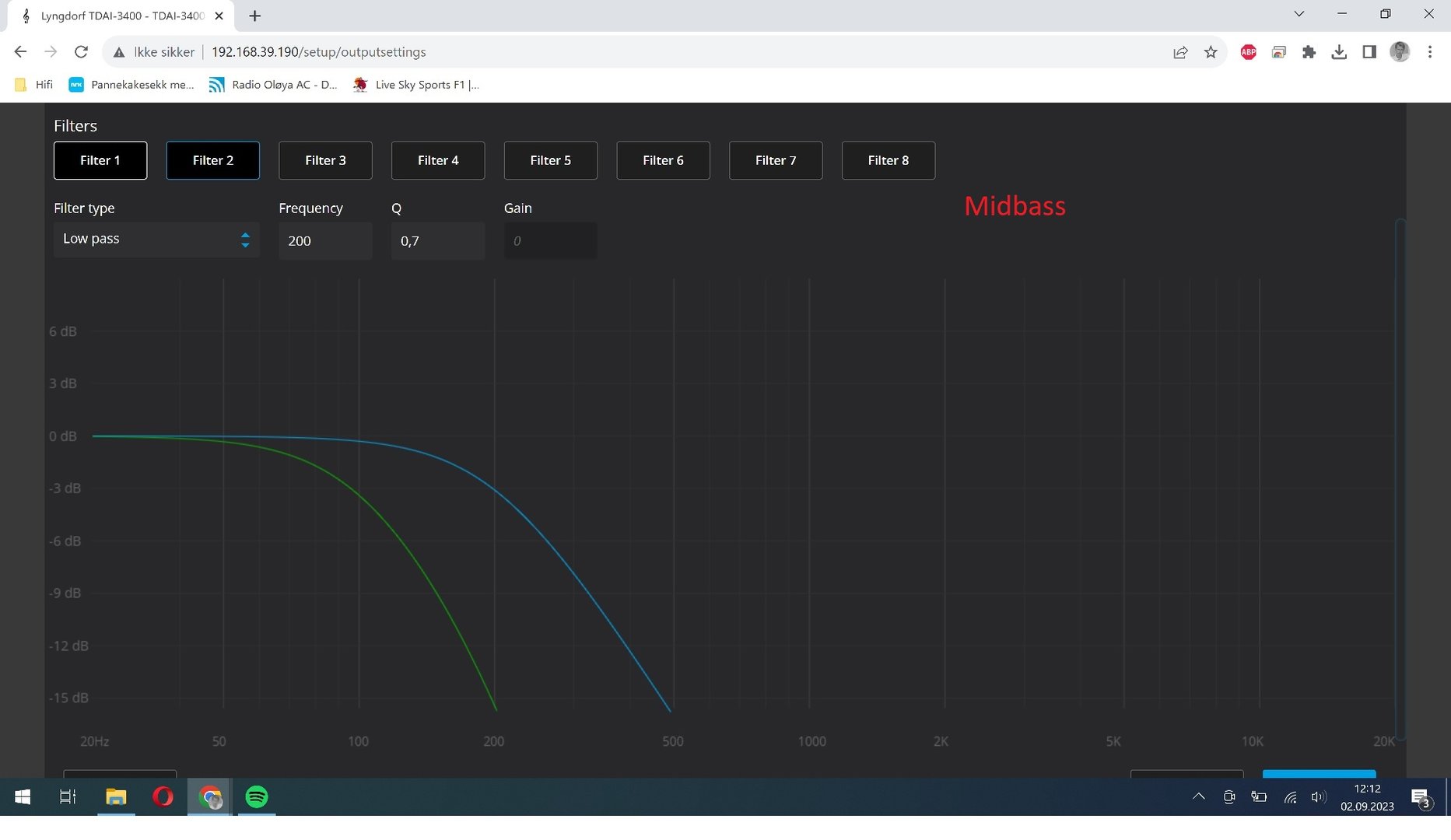Open the tab search chevron
Screen dimensions: 1451x840
1299,14
